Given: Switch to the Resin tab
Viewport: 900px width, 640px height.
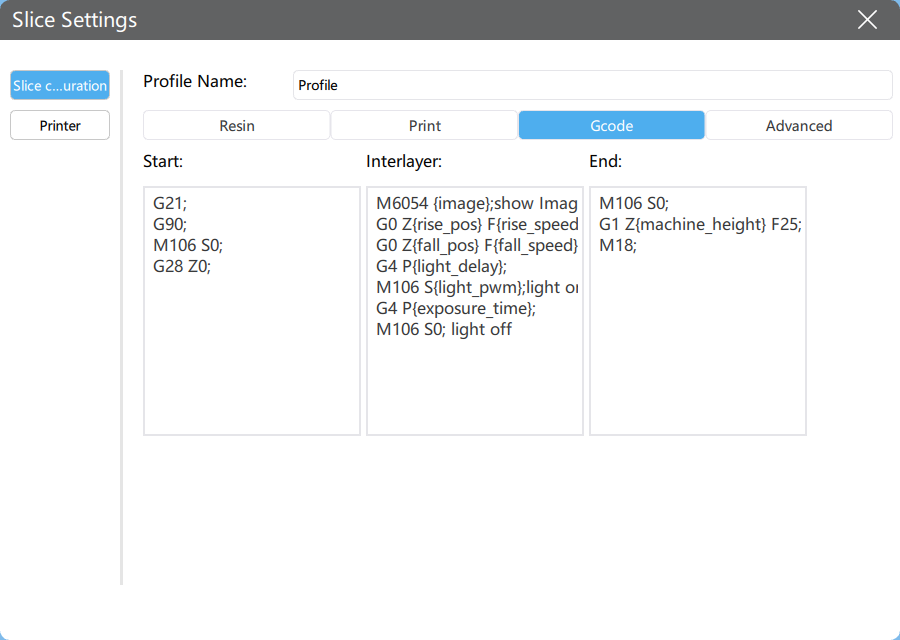Looking at the screenshot, I should (236, 125).
